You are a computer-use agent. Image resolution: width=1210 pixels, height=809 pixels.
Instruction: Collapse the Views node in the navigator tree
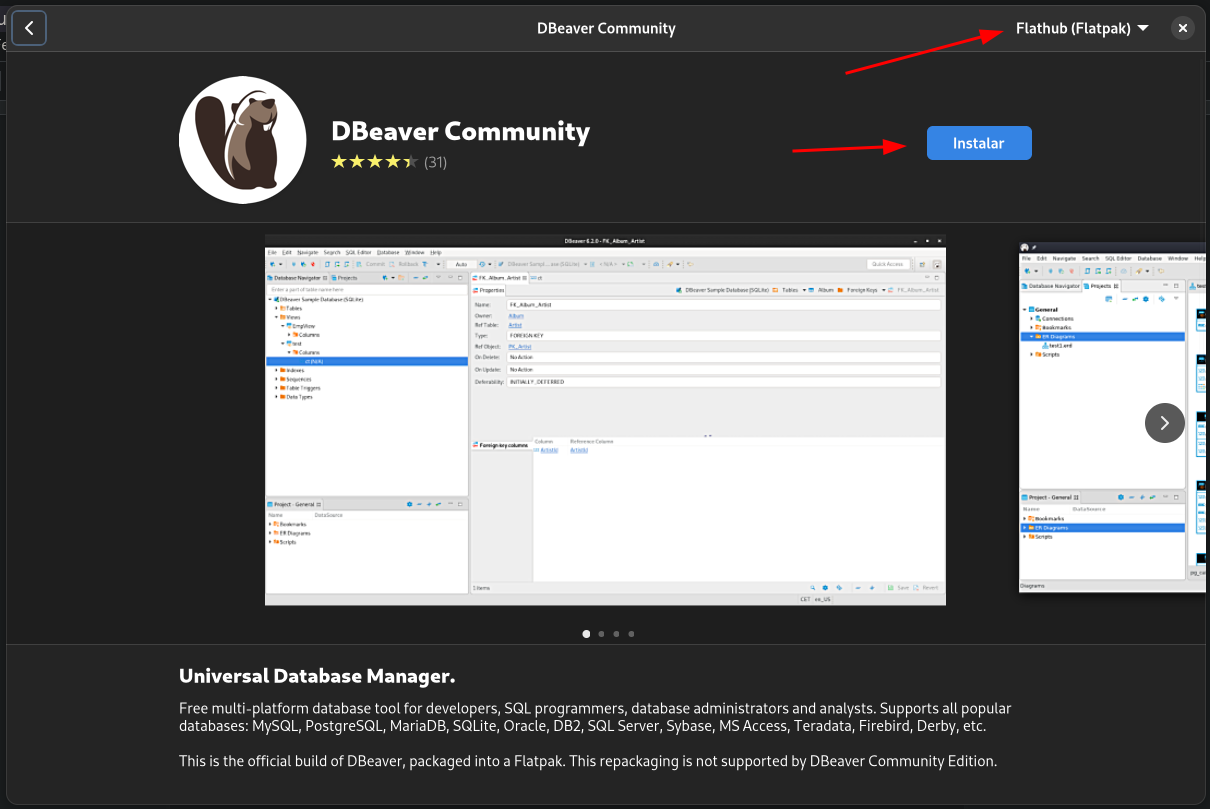coord(276,317)
